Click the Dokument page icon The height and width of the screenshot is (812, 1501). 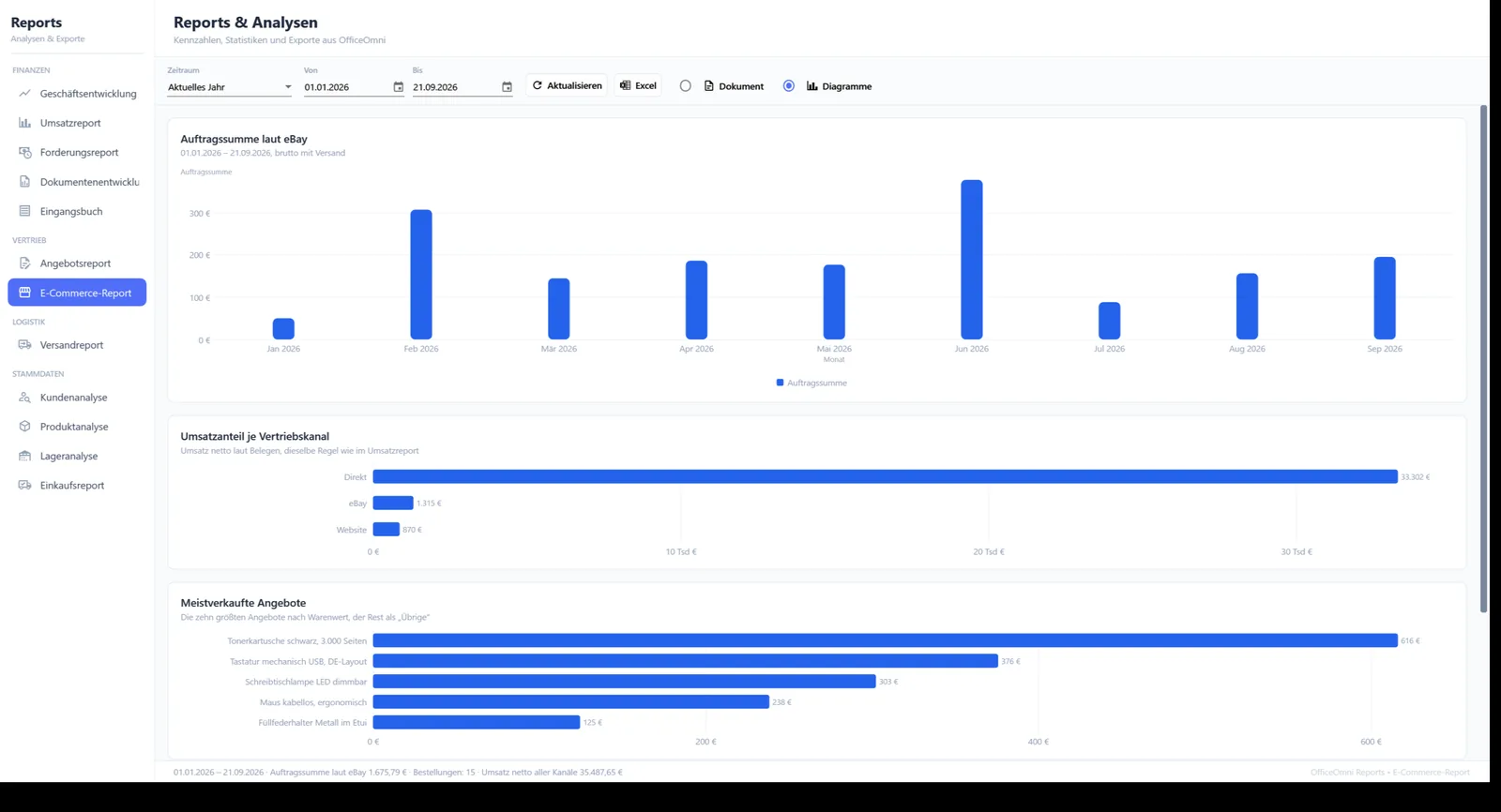[x=709, y=86]
